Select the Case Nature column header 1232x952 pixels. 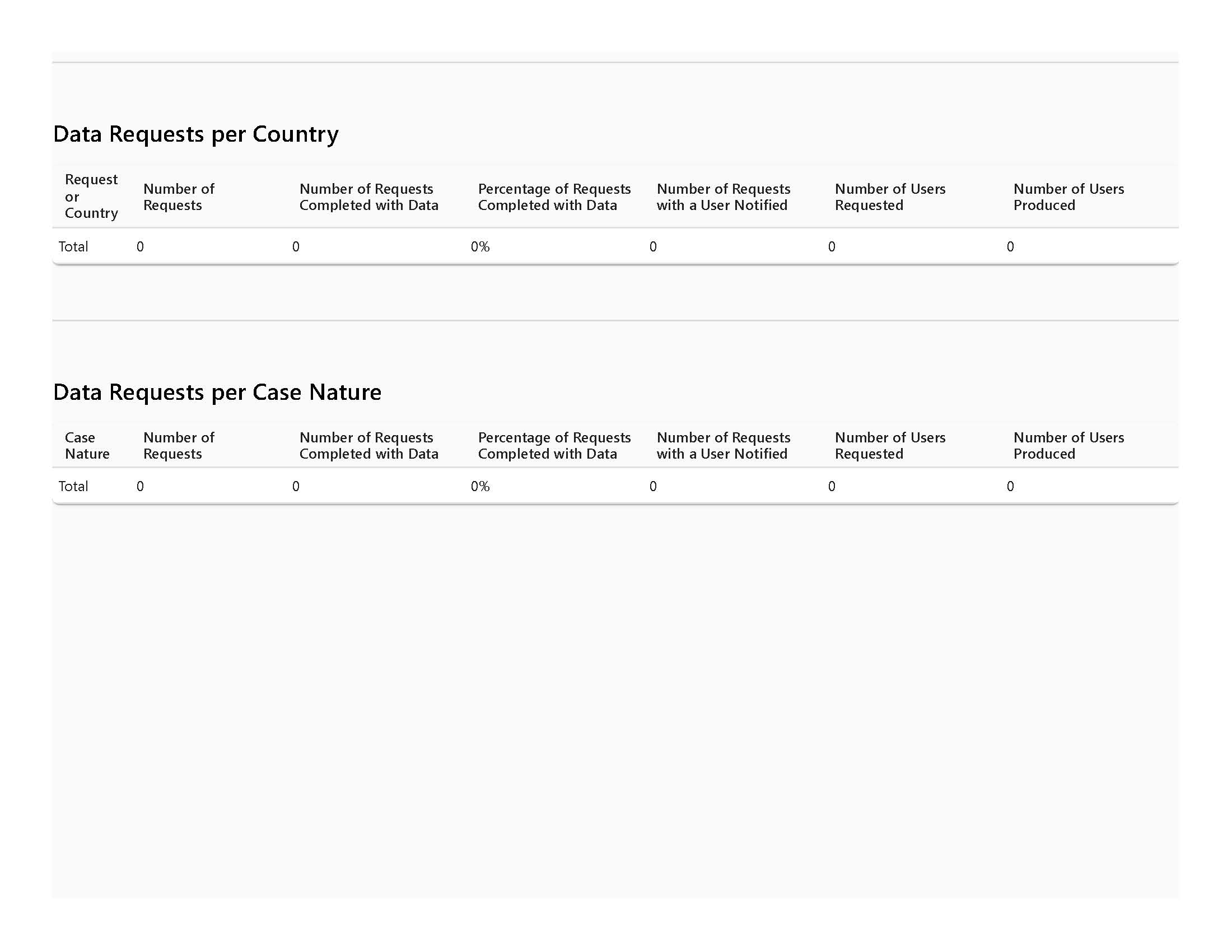click(87, 446)
